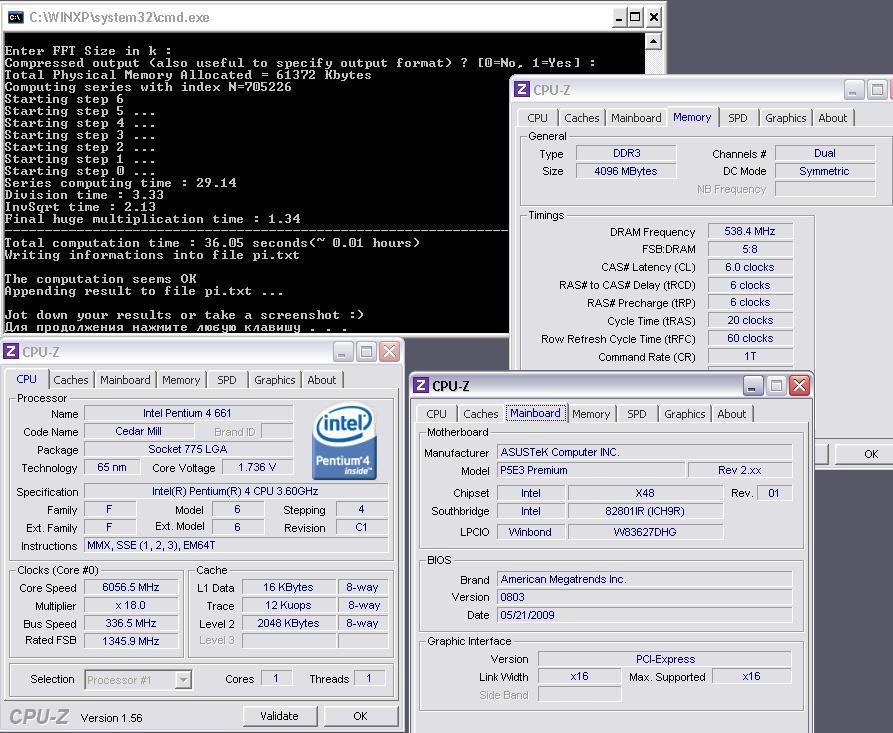The height and width of the screenshot is (733, 893).
Task: Click the CAS# Latency 6.0 clocks value
Action: 750,267
